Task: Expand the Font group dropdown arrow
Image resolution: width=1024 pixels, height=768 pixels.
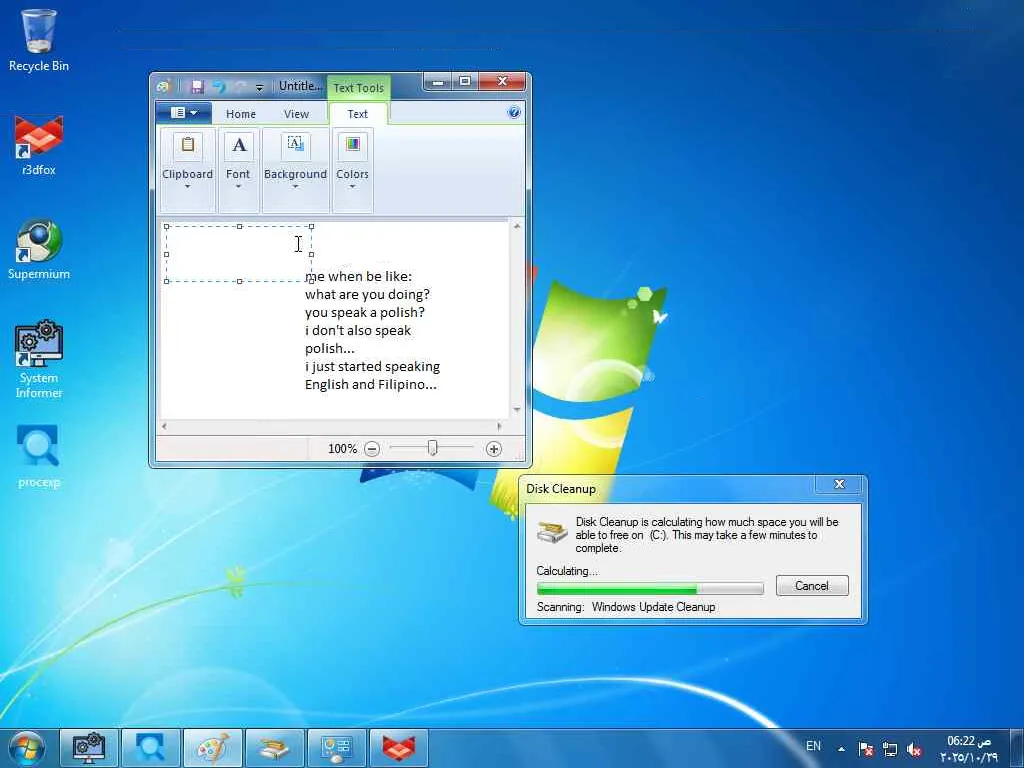Action: pyautogui.click(x=238, y=187)
